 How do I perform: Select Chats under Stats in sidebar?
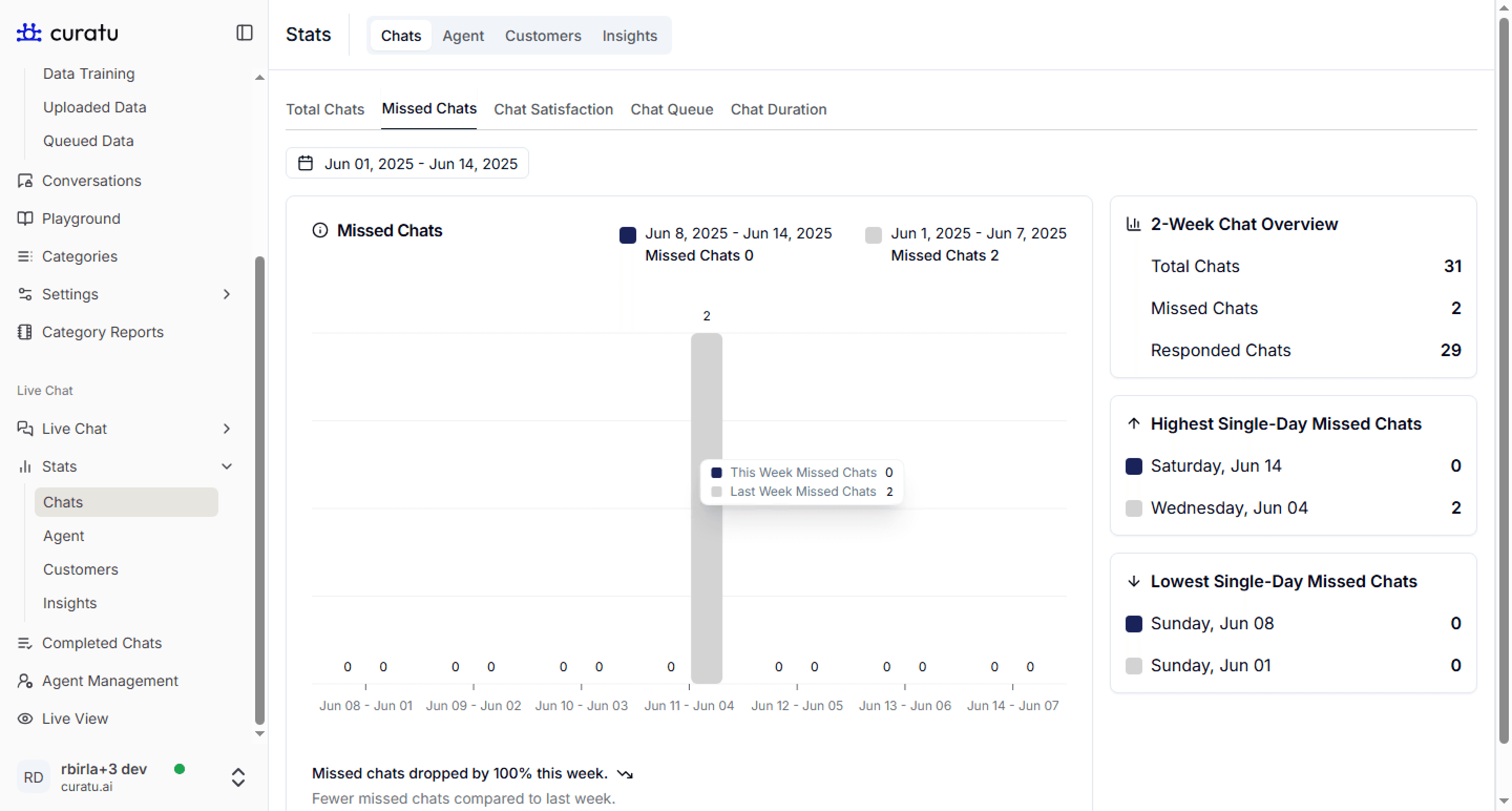126,502
